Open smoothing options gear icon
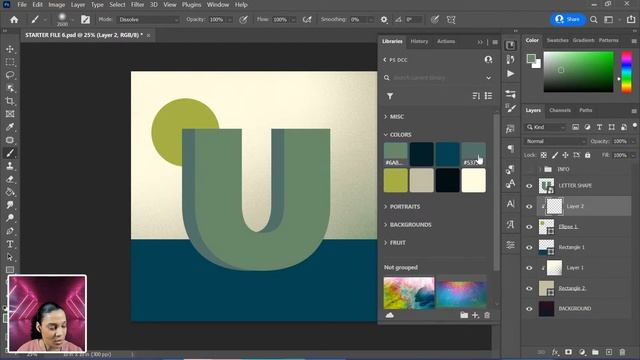 tap(384, 20)
